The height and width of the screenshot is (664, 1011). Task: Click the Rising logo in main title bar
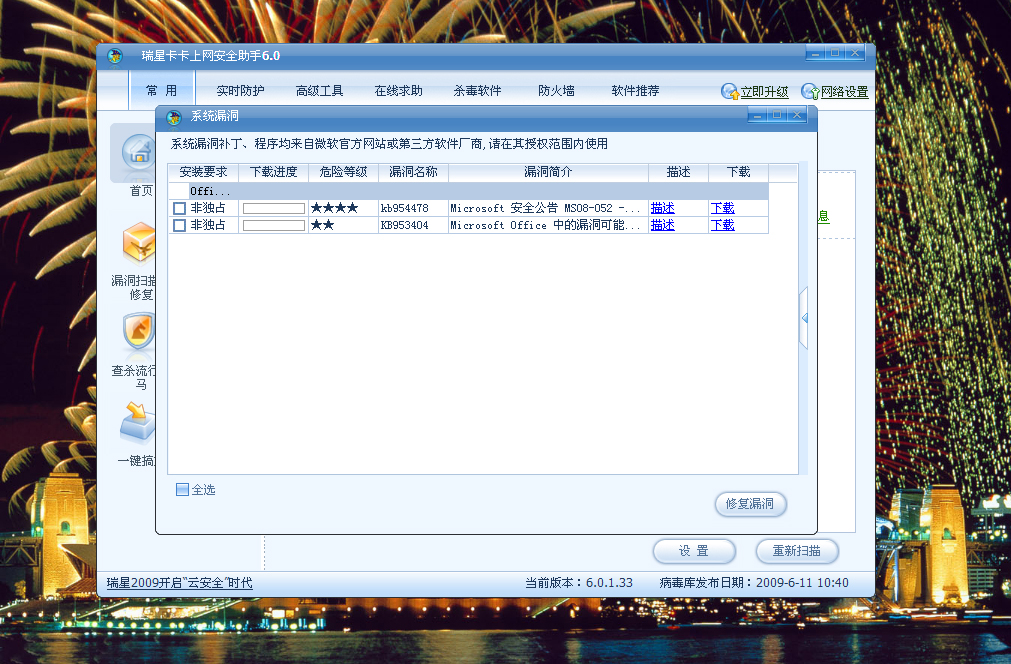coord(115,56)
